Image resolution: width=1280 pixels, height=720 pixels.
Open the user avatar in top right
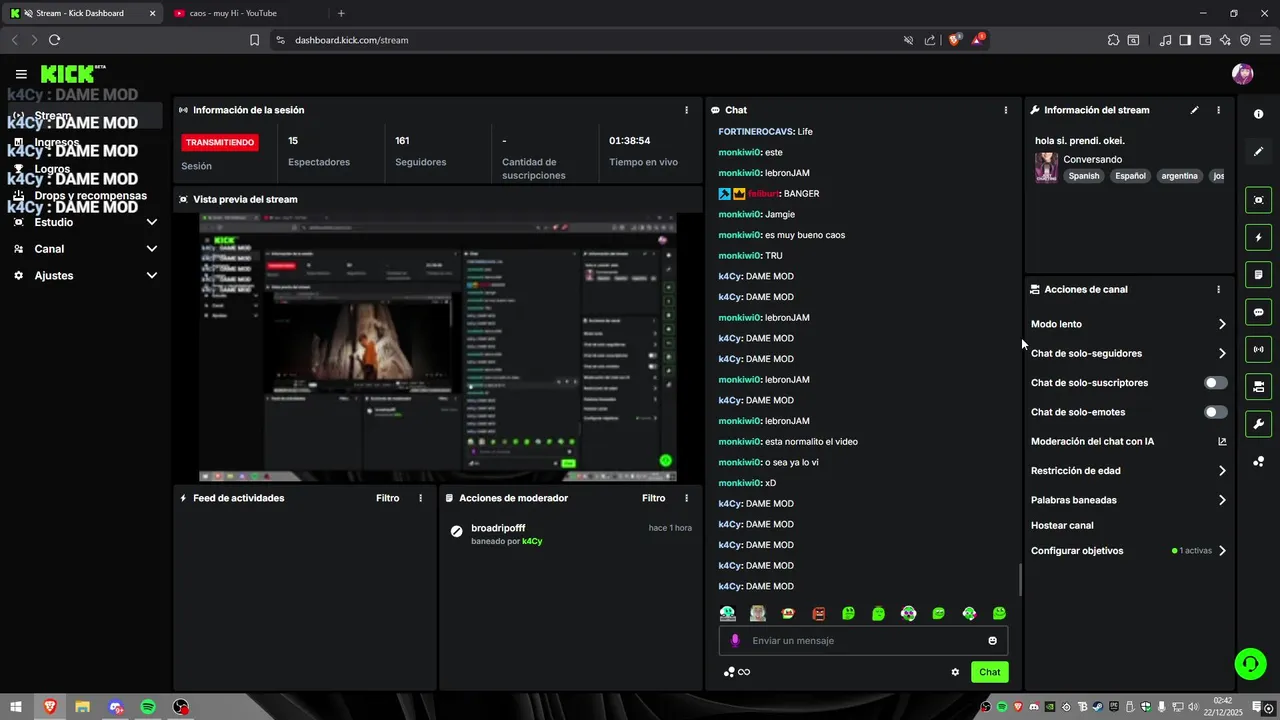(1242, 74)
